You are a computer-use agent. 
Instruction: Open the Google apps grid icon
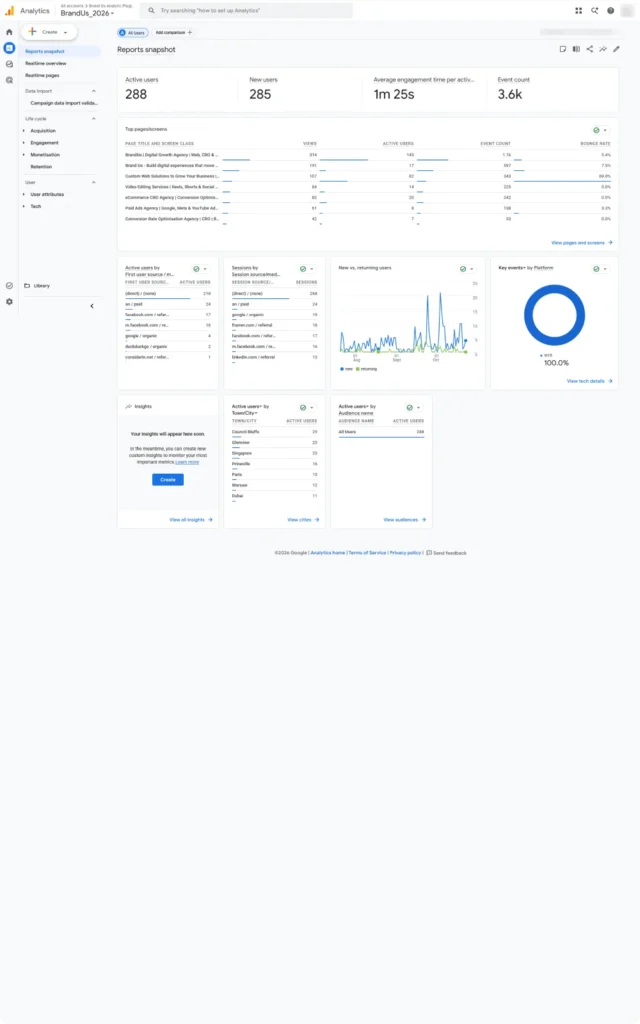point(579,10)
